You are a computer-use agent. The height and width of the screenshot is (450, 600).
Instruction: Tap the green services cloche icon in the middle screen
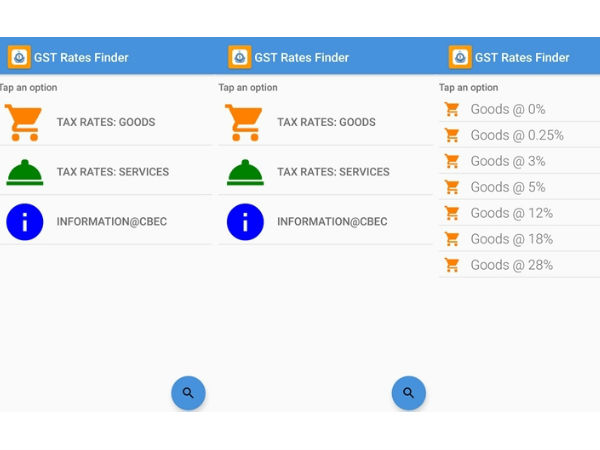245,172
